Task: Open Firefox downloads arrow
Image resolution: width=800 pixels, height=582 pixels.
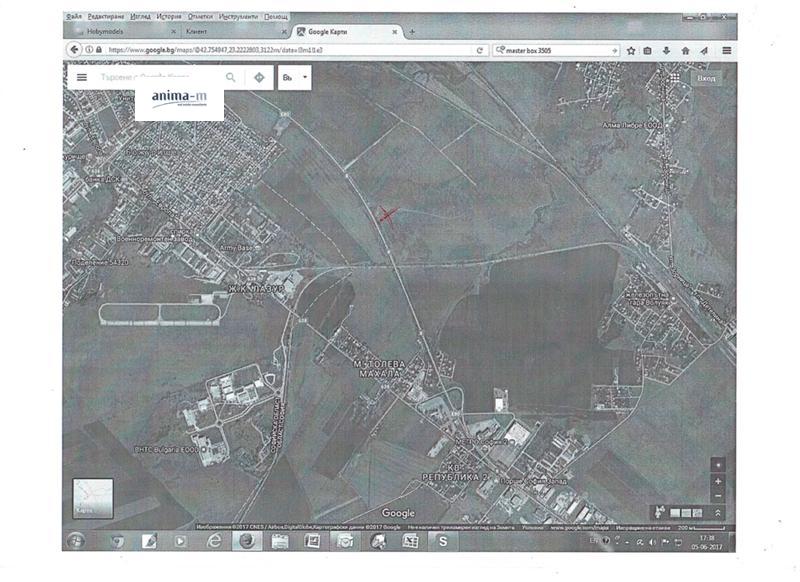Action: (666, 50)
